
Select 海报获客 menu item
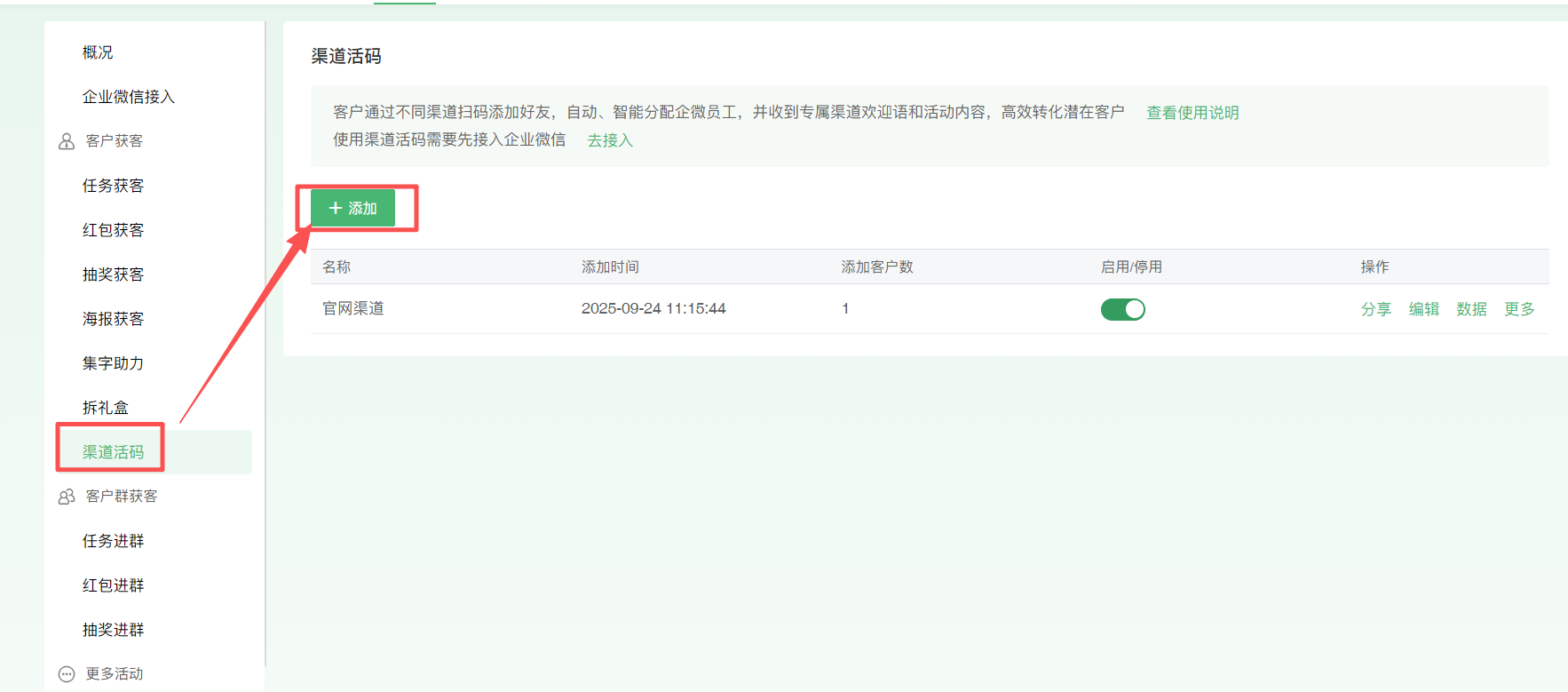(x=113, y=319)
